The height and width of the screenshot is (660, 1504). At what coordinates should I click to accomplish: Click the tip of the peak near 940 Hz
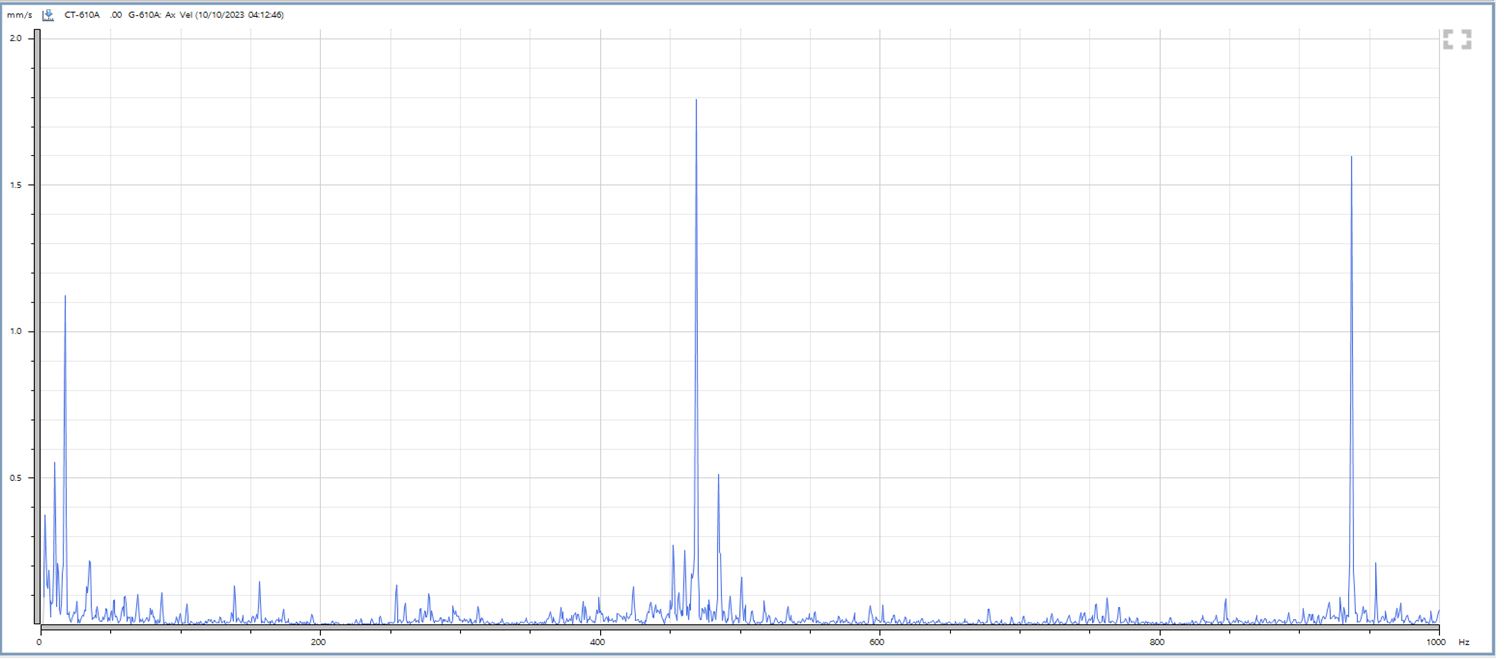pos(1351,159)
